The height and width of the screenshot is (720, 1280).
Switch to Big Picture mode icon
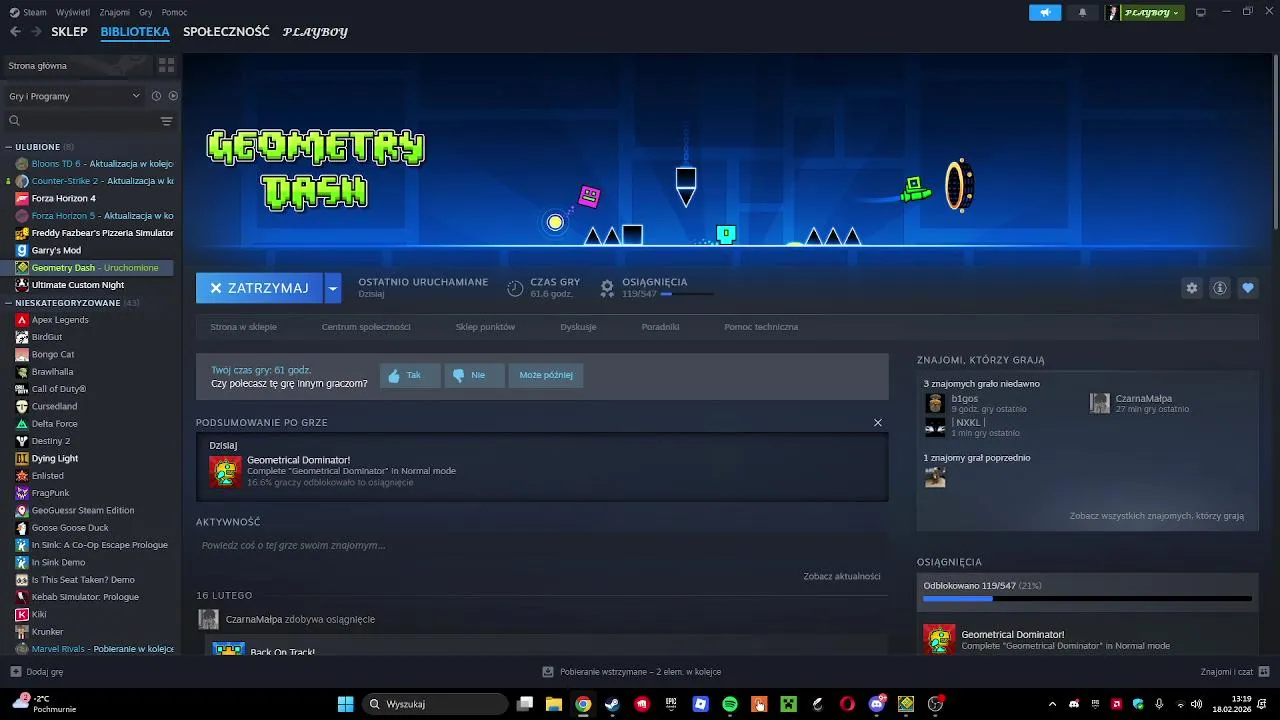point(1201,12)
